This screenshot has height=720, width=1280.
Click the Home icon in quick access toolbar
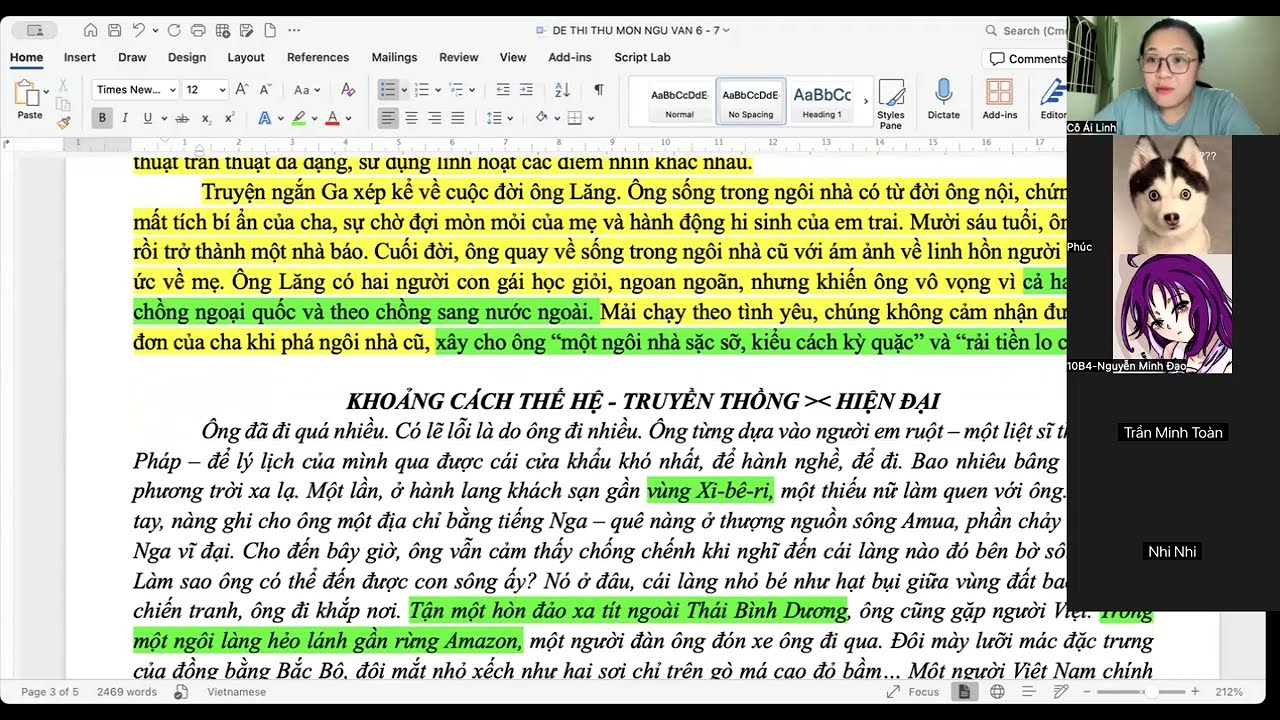pos(91,30)
